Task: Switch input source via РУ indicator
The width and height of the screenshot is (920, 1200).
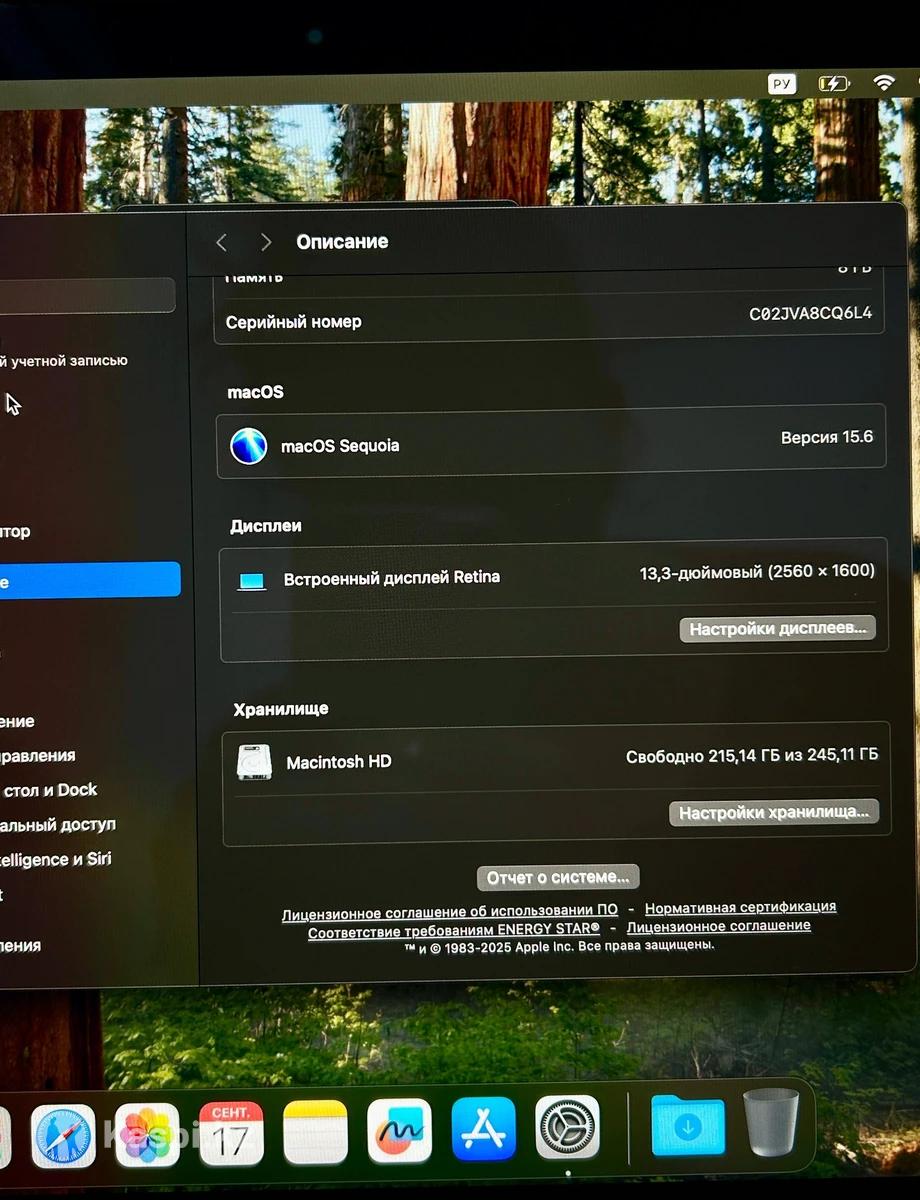Action: [x=782, y=84]
